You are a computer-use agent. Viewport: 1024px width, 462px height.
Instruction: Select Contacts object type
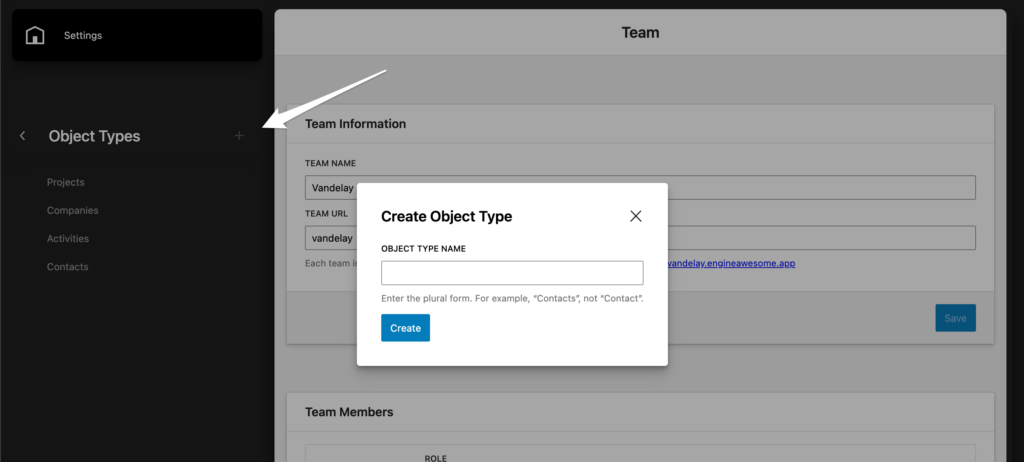(67, 267)
